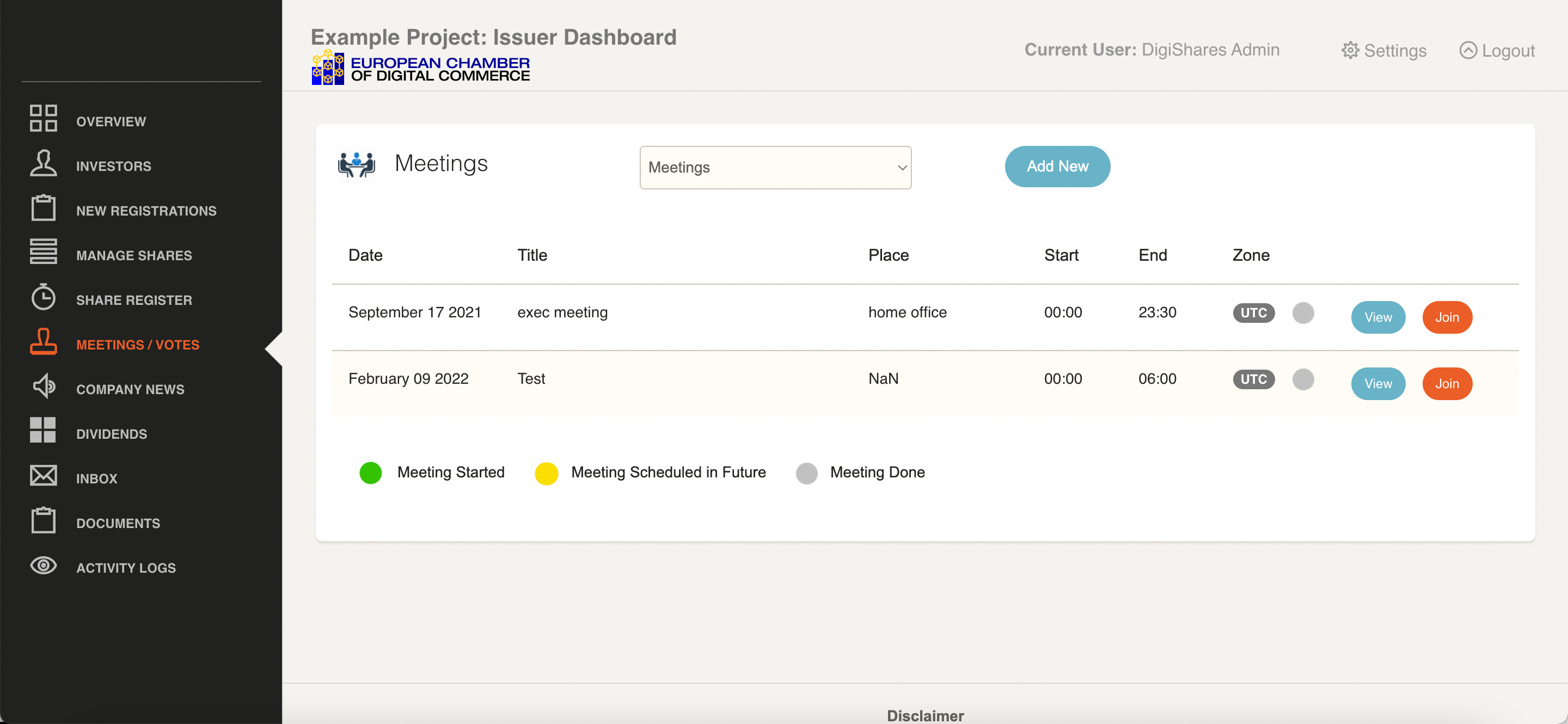Click the Example Project: Issuer Dashboard title
The width and height of the screenshot is (1568, 724).
tap(494, 37)
